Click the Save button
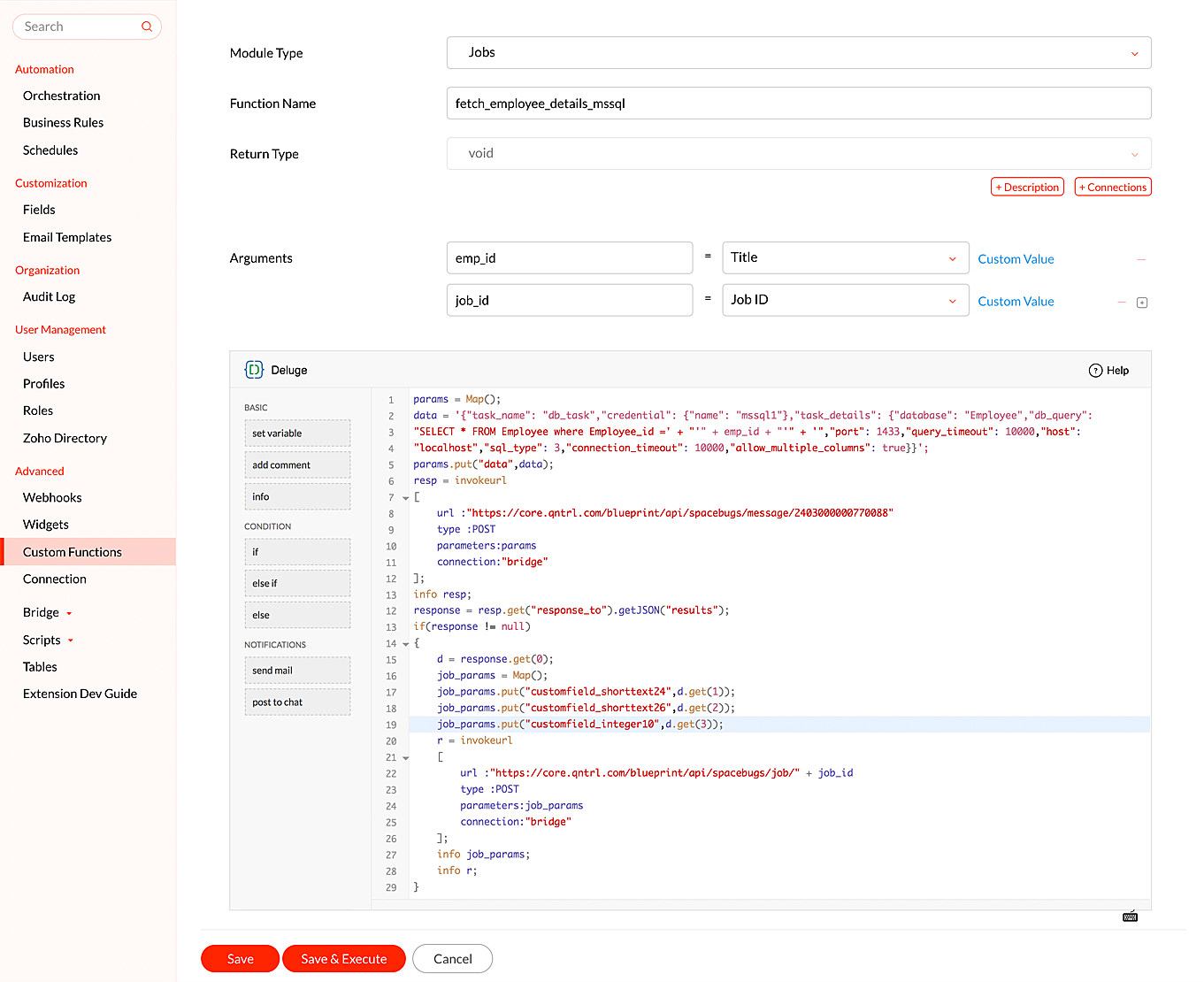This screenshot has width=1204, height=982. (x=241, y=959)
